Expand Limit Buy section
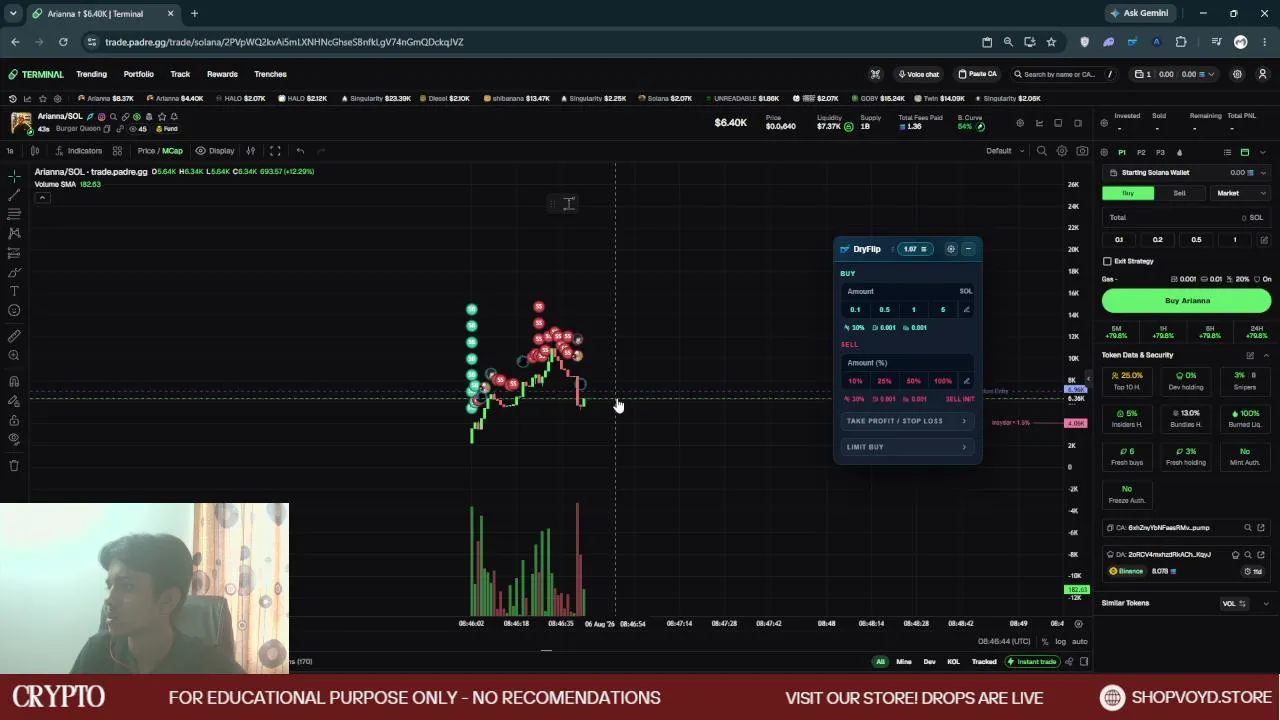This screenshot has width=1280, height=720. point(907,447)
